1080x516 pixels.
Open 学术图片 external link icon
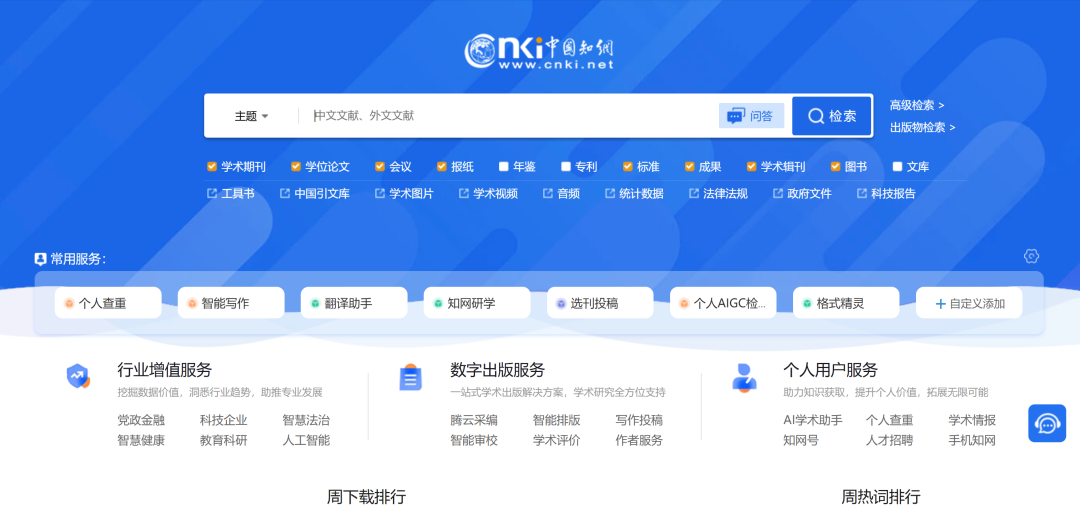pos(380,194)
